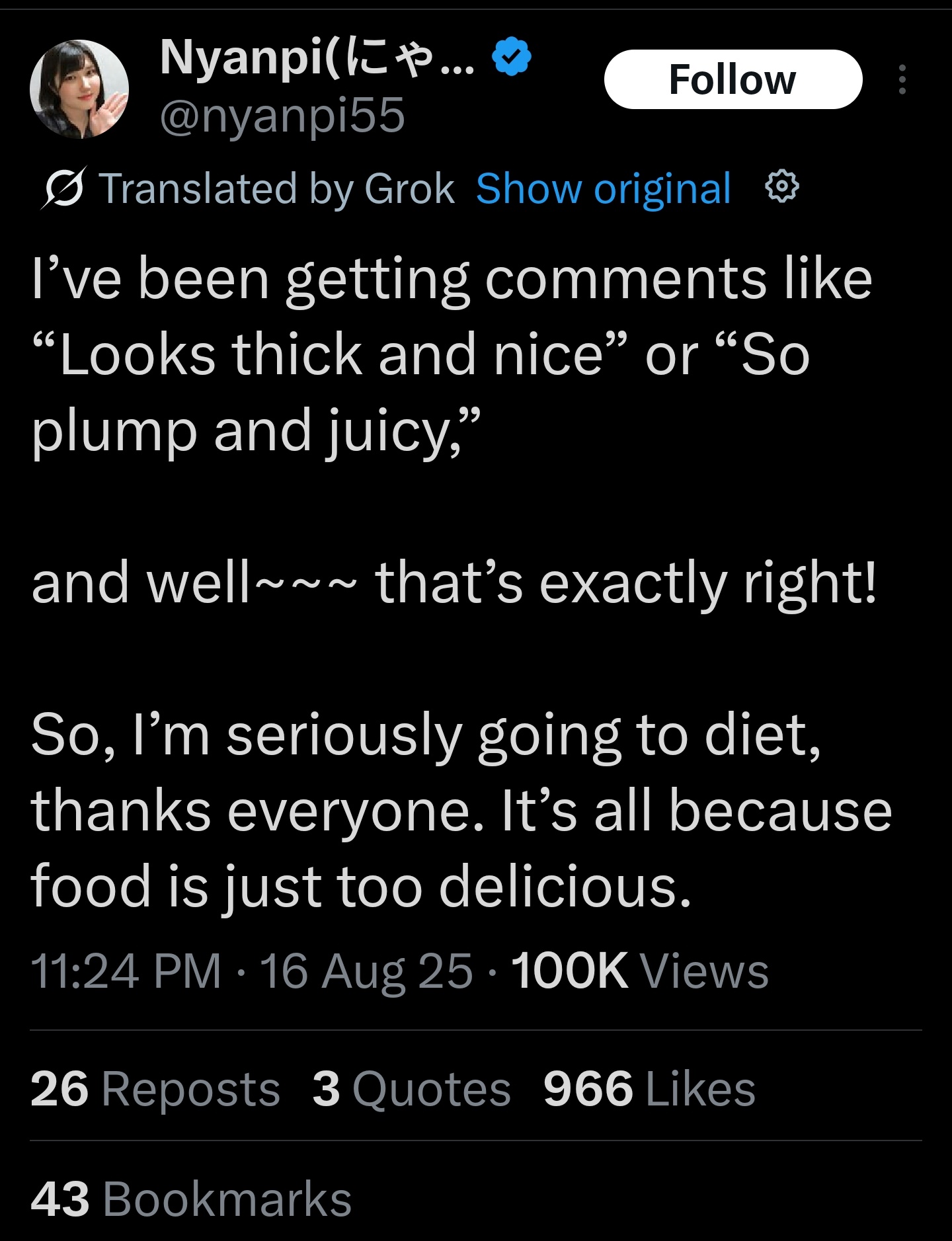The image size is (952, 1241).
Task: Tap the "Translated by Grok" label
Action: click(x=276, y=188)
